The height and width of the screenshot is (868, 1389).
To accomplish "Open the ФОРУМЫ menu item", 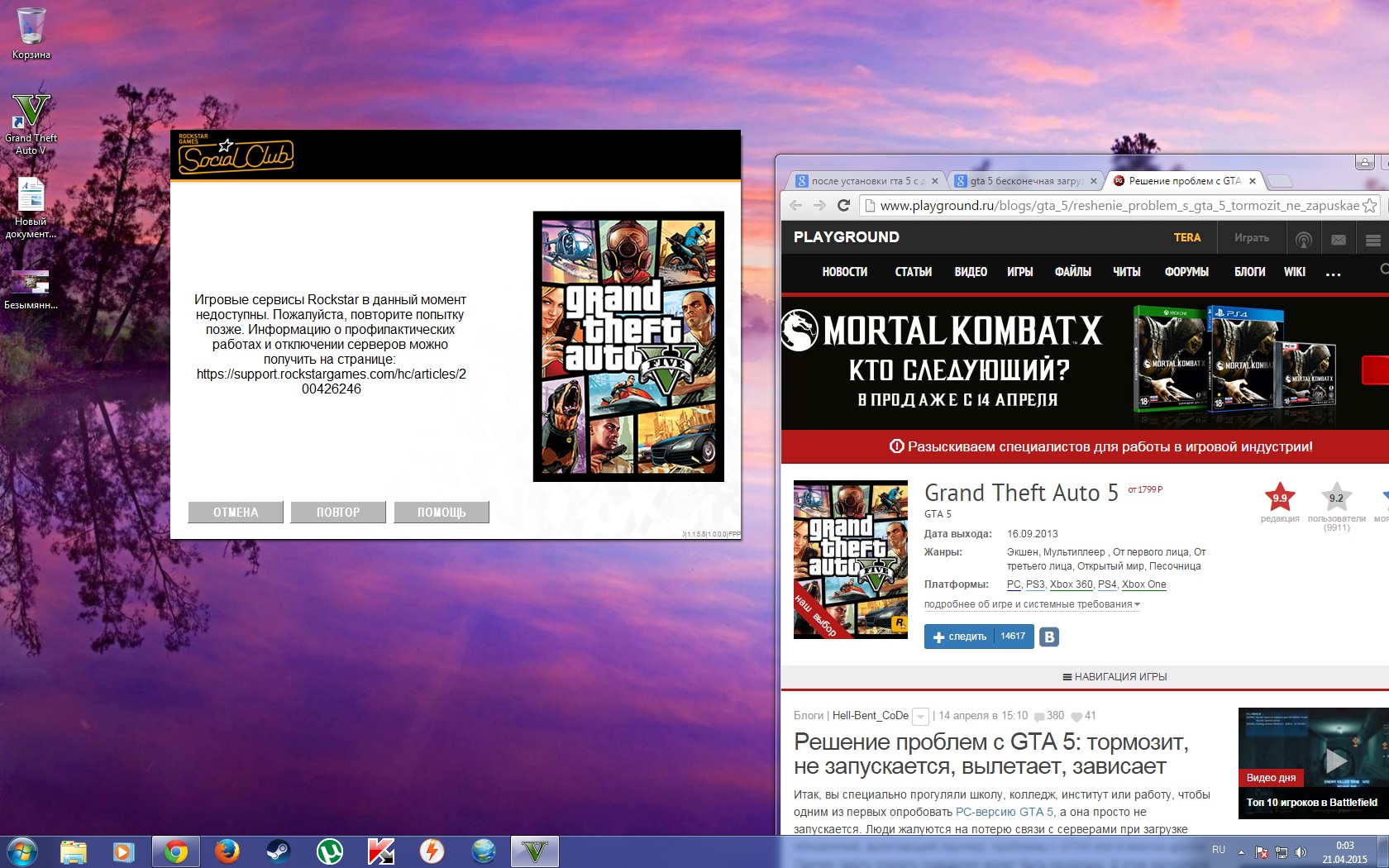I will click(1186, 272).
